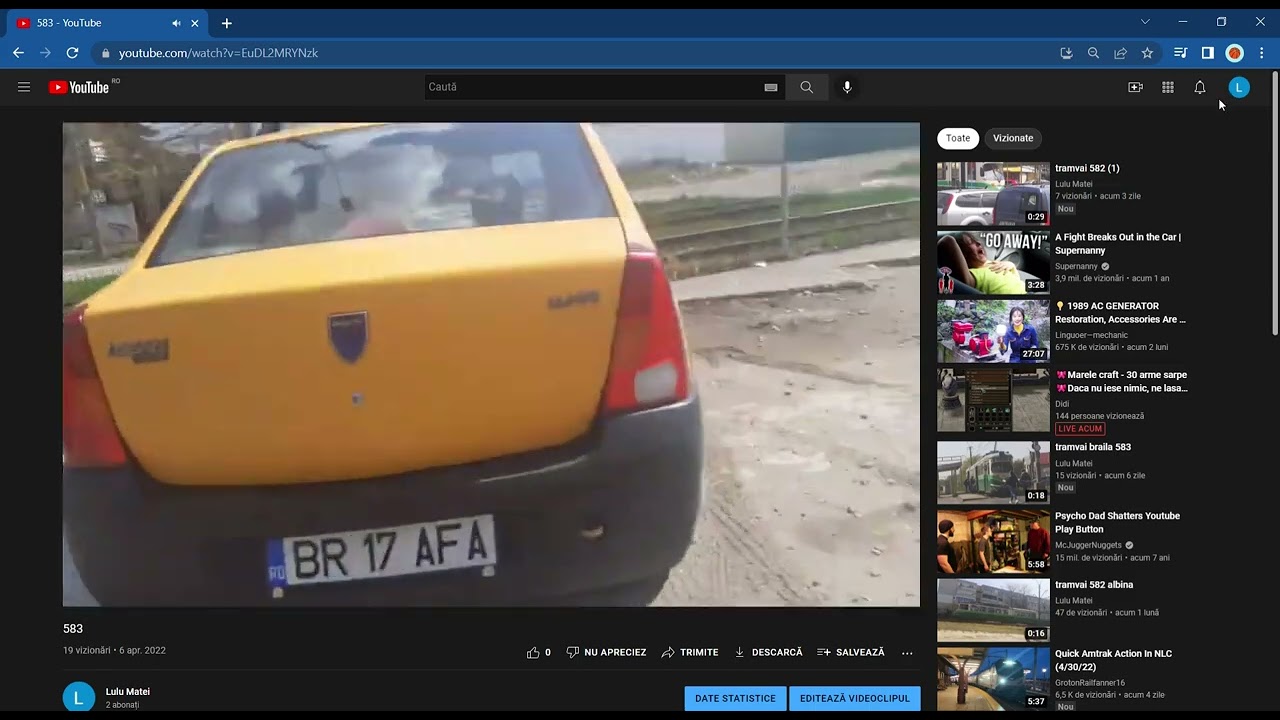Reload the page in Chrome
Image resolution: width=1280 pixels, height=720 pixels.
72,53
